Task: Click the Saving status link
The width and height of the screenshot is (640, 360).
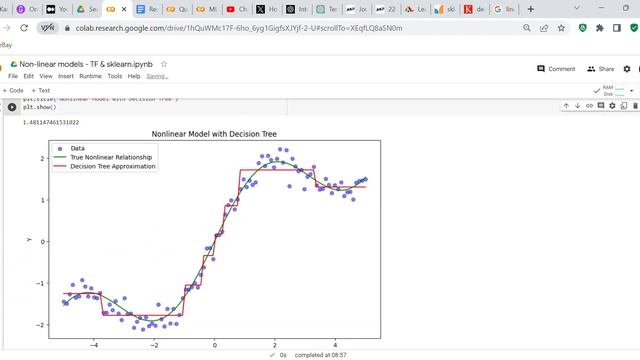Action: pos(157,76)
